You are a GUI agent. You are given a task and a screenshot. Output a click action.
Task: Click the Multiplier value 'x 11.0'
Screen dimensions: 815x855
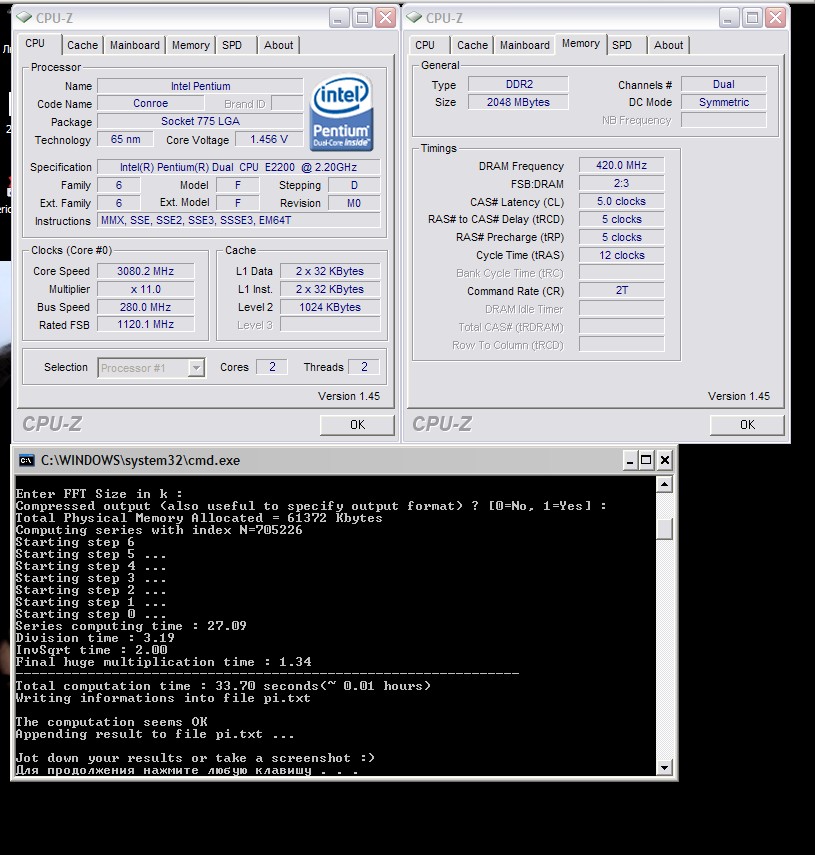coord(146,289)
